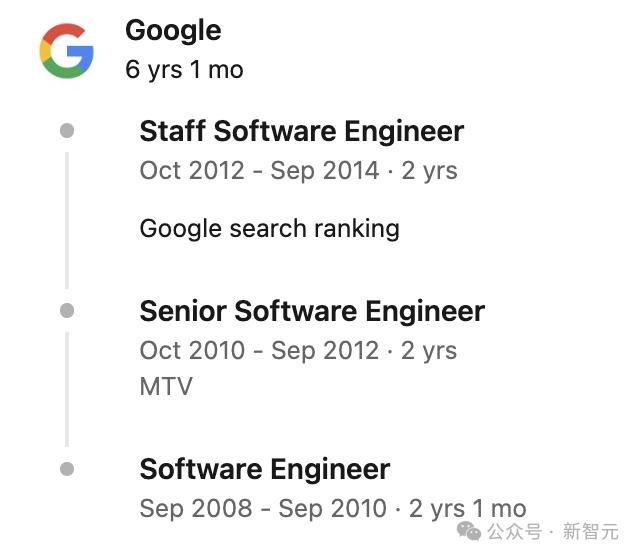The image size is (640, 558).
Task: Click timeline line below the Staff role dot
Action: pyautogui.click(x=67, y=220)
